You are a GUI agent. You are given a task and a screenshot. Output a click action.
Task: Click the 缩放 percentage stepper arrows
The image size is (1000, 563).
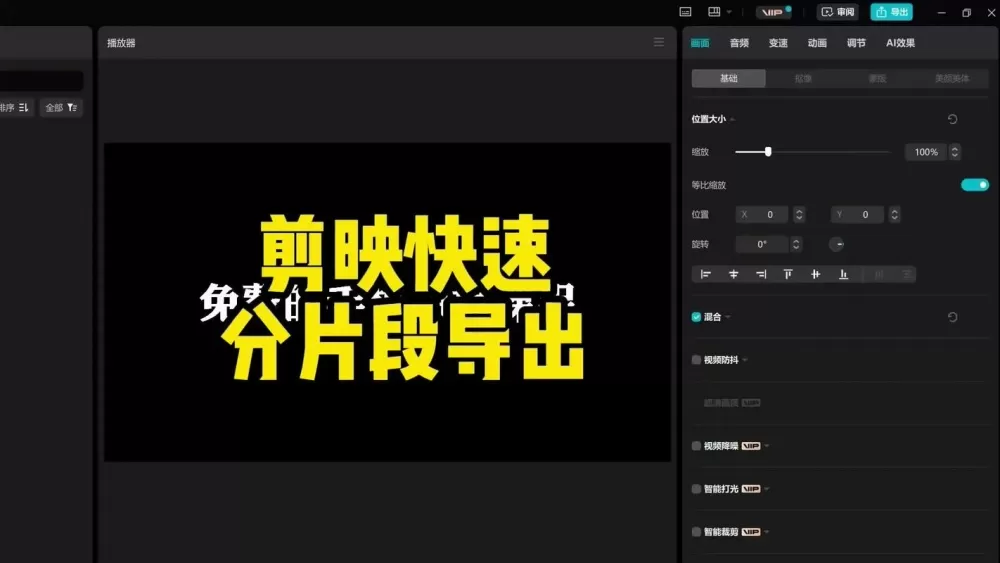(955, 152)
